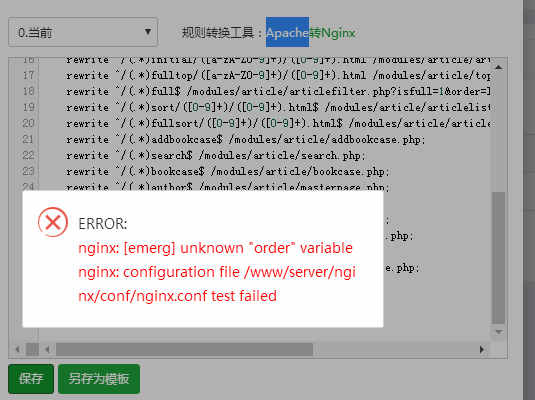Click the error message text about order variable
The image size is (535, 400).
215,248
